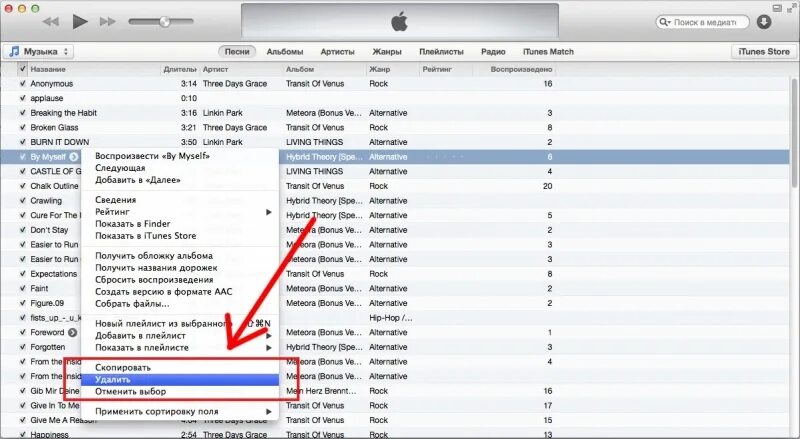
Task: Expand the Добавить в плейлист submenu
Action: tap(180, 335)
